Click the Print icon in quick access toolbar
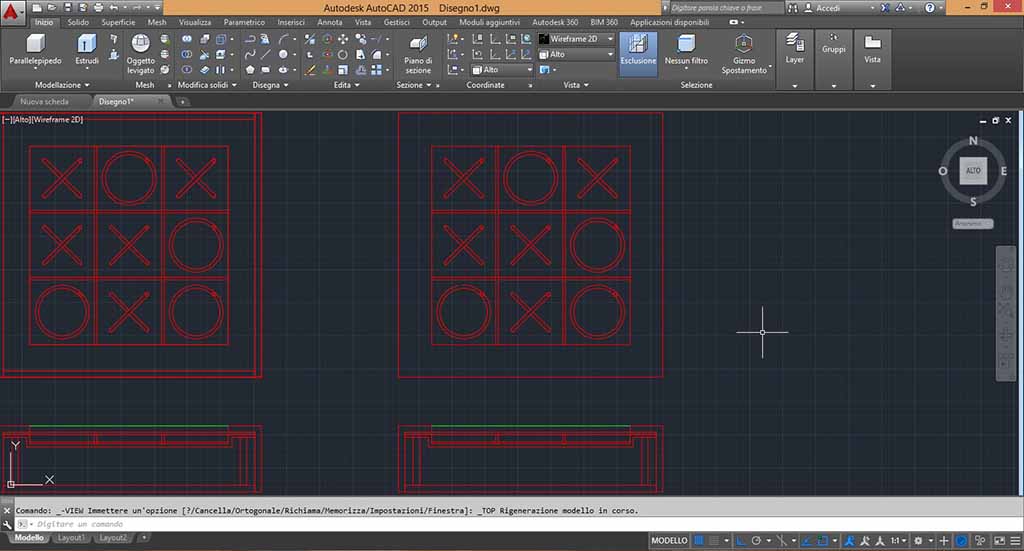 pyautogui.click(x=98, y=8)
